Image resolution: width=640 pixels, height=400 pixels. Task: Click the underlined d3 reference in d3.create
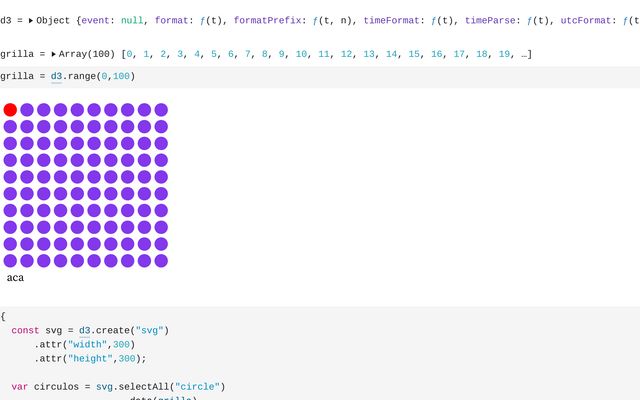[x=85, y=330]
